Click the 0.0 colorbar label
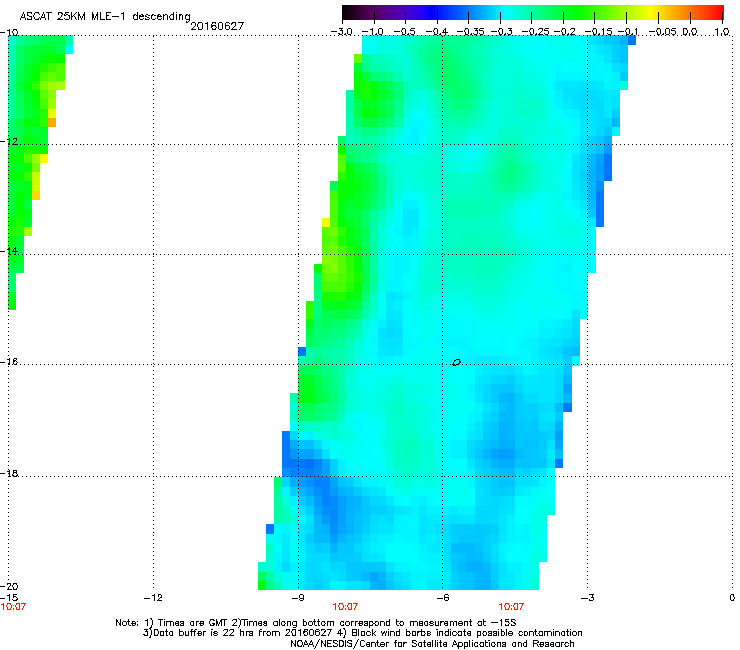Viewport: 740px width, 650px height. [x=690, y=32]
